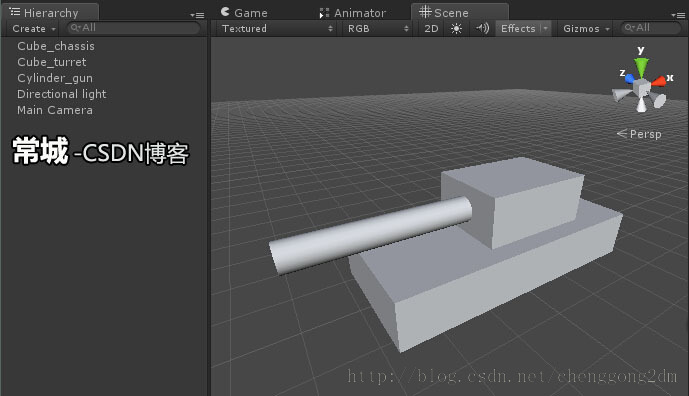This screenshot has height=396, width=689.
Task: Toggle the Persp projection label
Action: pyautogui.click(x=639, y=134)
